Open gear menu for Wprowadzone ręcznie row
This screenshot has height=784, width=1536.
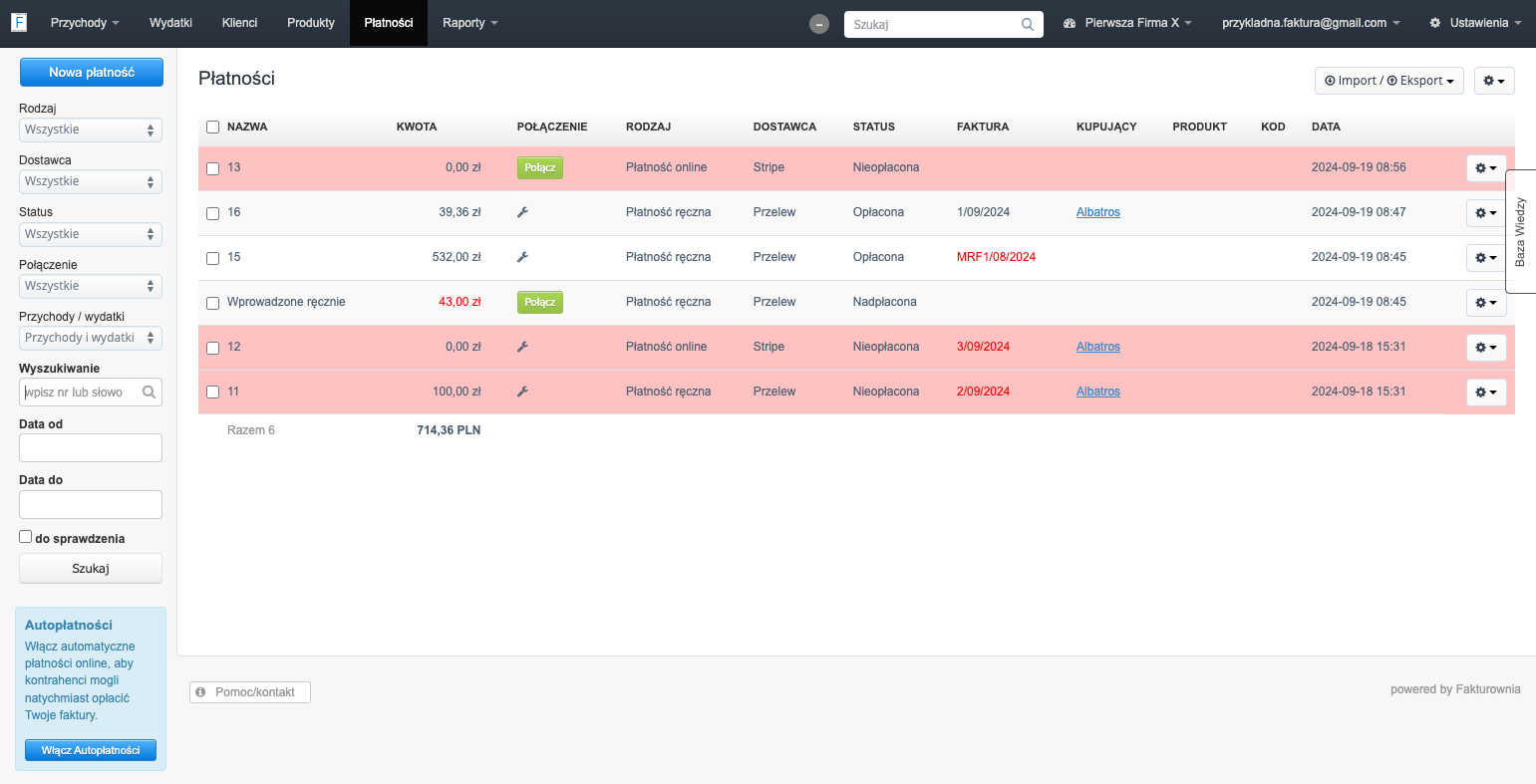coord(1486,303)
